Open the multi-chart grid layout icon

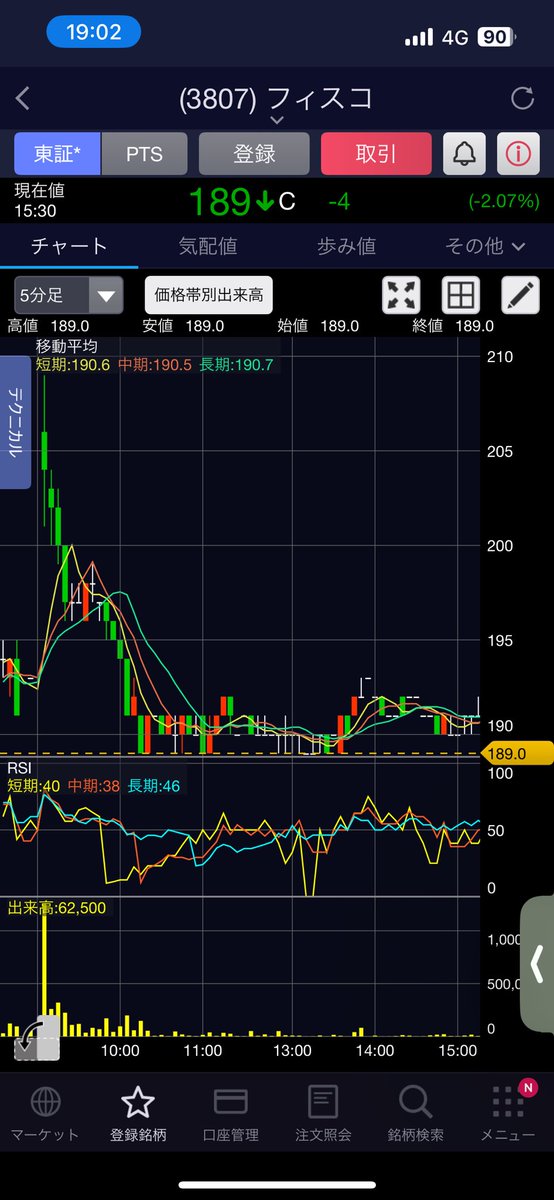point(460,295)
